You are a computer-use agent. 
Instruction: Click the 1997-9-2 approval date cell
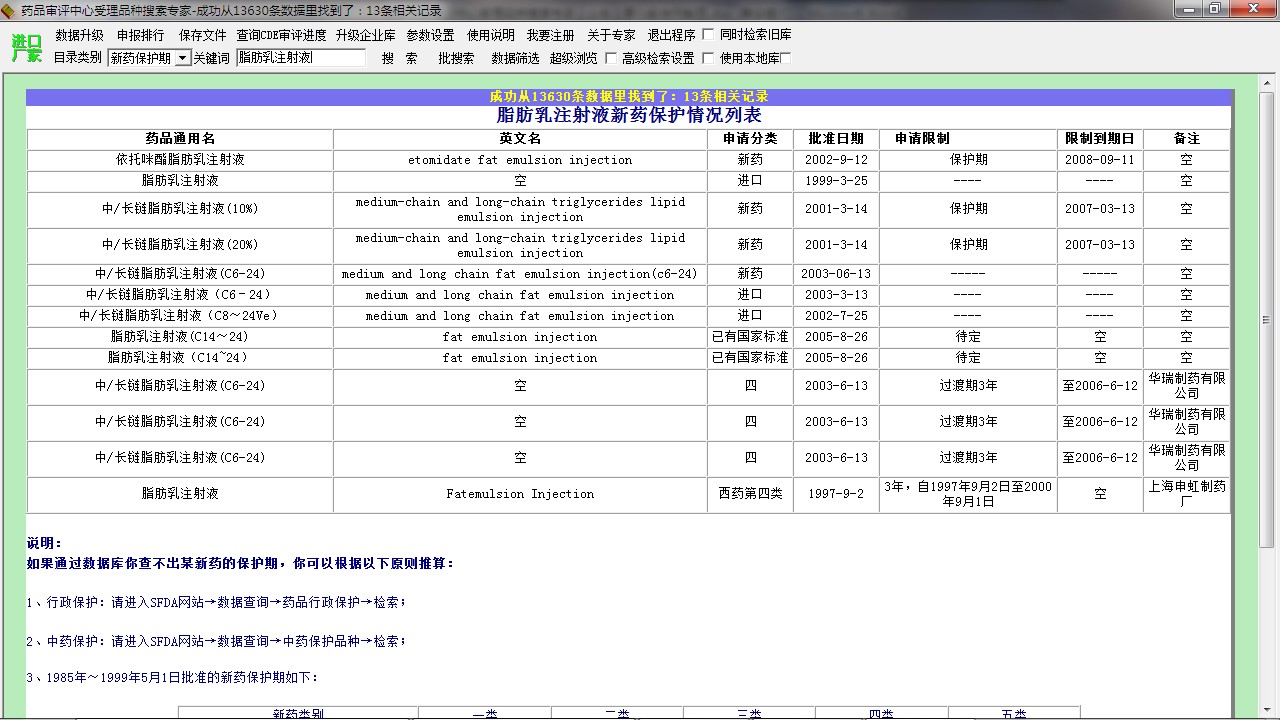coord(836,494)
